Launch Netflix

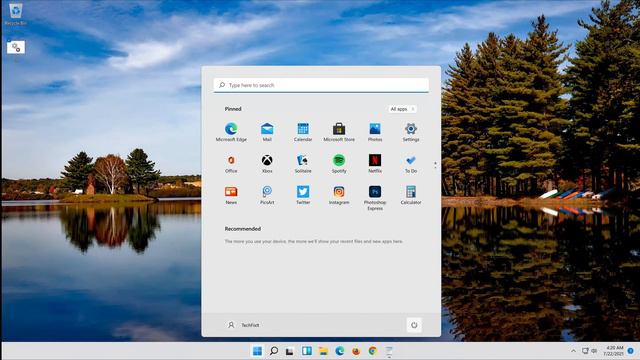375,164
